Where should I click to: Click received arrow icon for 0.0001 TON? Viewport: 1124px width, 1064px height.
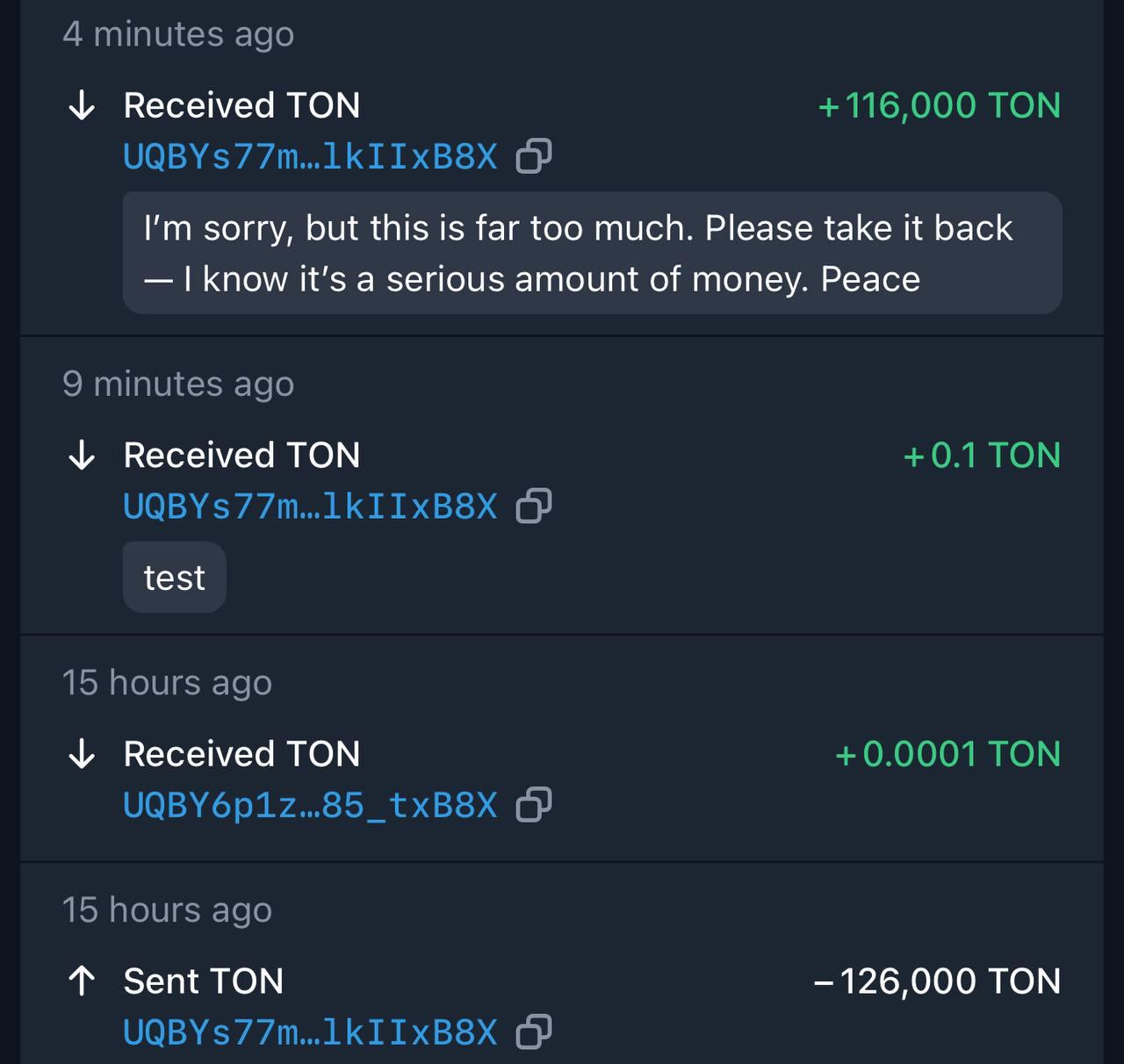point(82,754)
